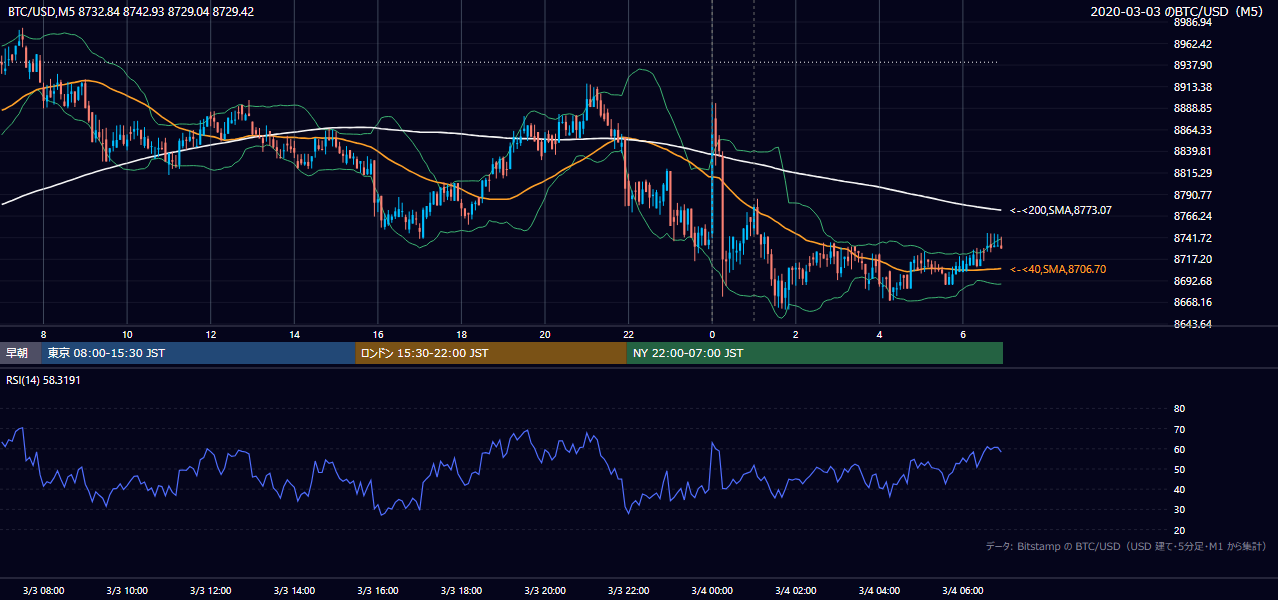Image resolution: width=1278 pixels, height=600 pixels.
Task: Click the 200 SMA label 8773.07
Action: [1061, 211]
